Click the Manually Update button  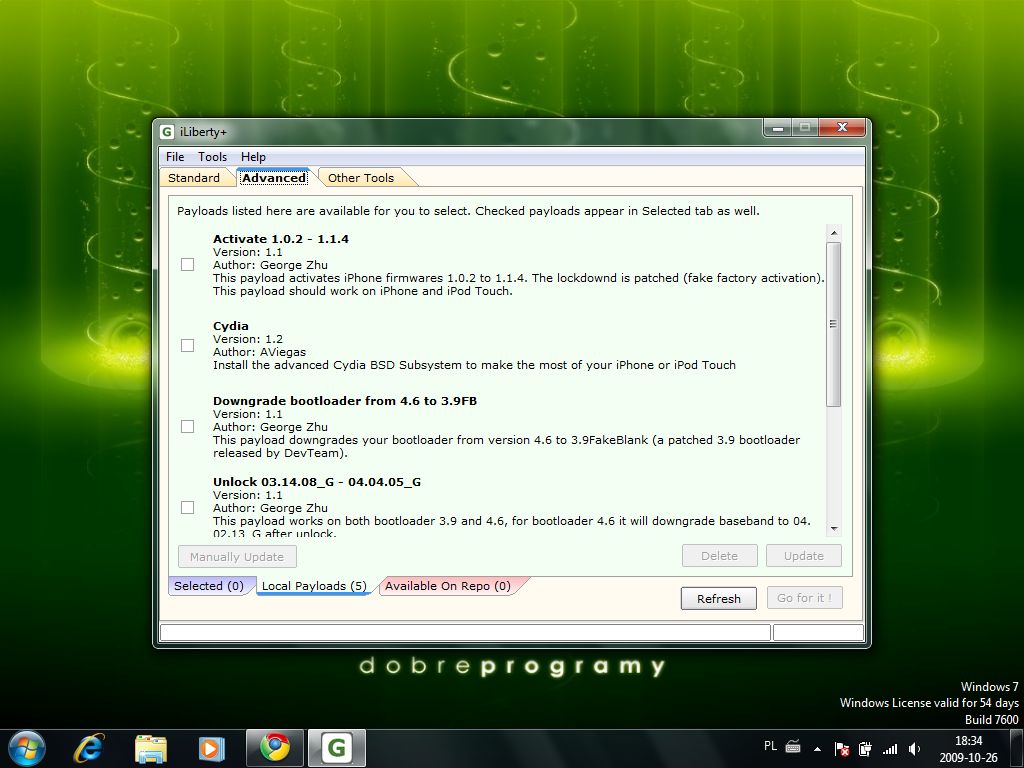[237, 556]
